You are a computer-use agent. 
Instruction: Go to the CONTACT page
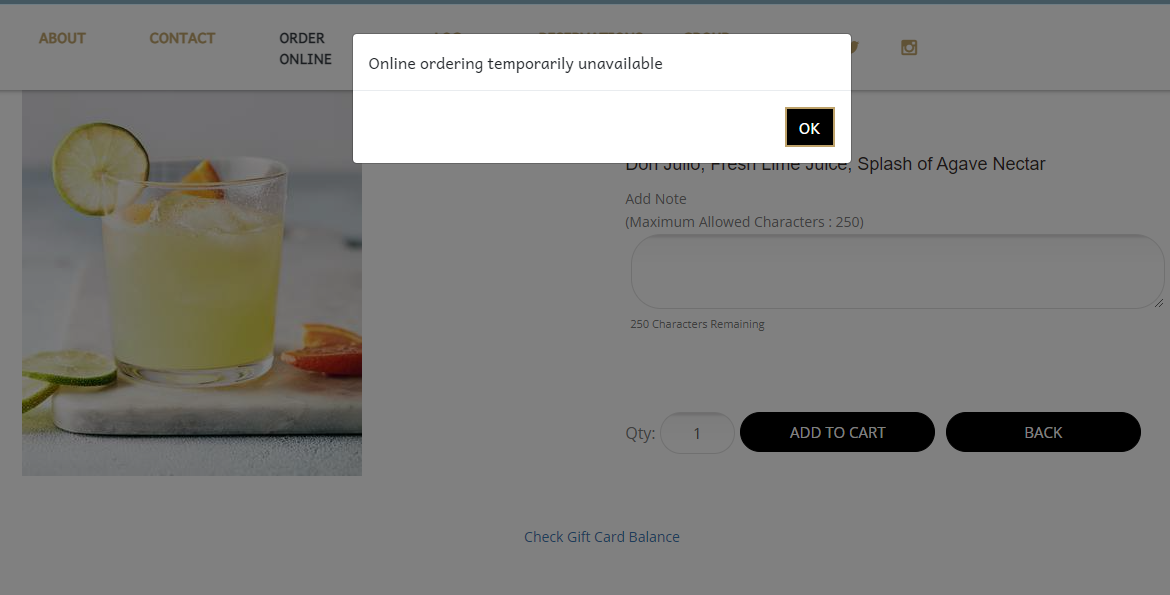click(182, 38)
